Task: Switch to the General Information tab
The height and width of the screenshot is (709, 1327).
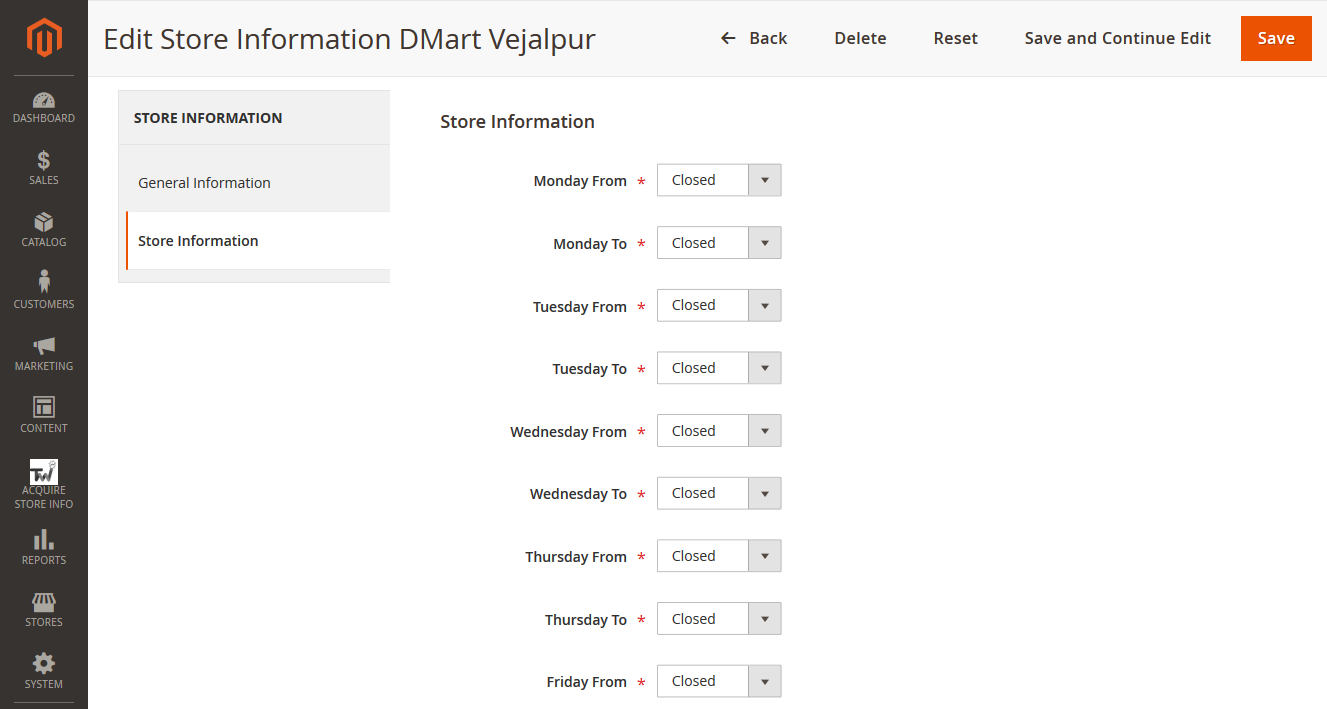Action: click(258, 183)
